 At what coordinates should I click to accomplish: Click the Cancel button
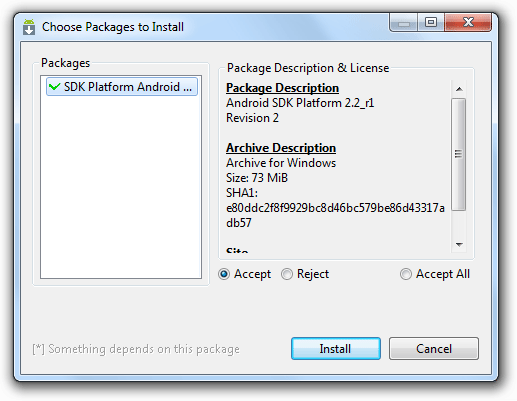click(x=434, y=349)
